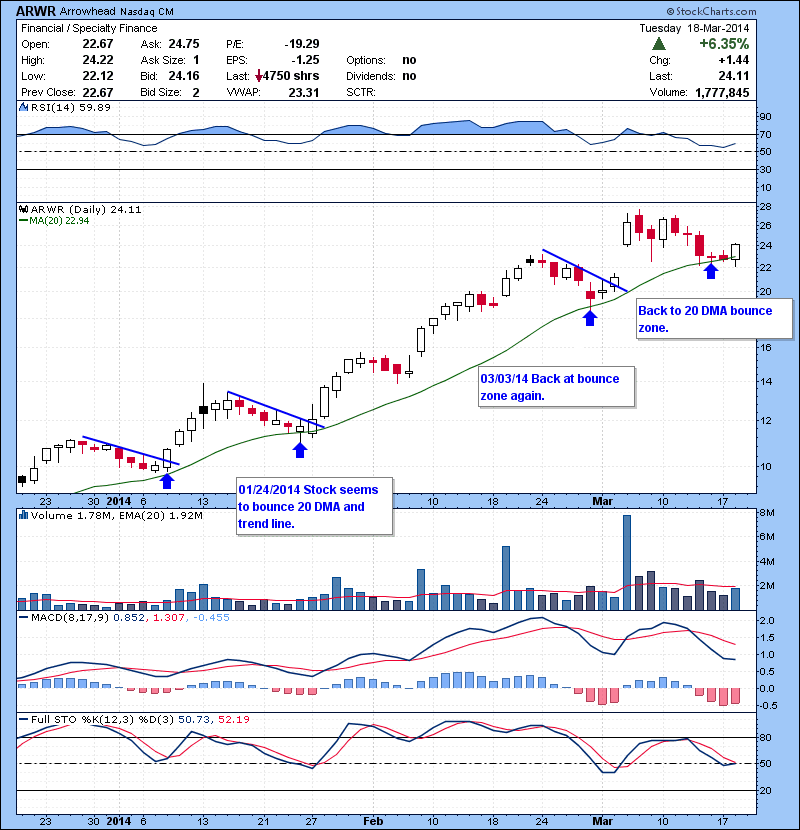Click the Chg value +1.44

[x=734, y=60]
